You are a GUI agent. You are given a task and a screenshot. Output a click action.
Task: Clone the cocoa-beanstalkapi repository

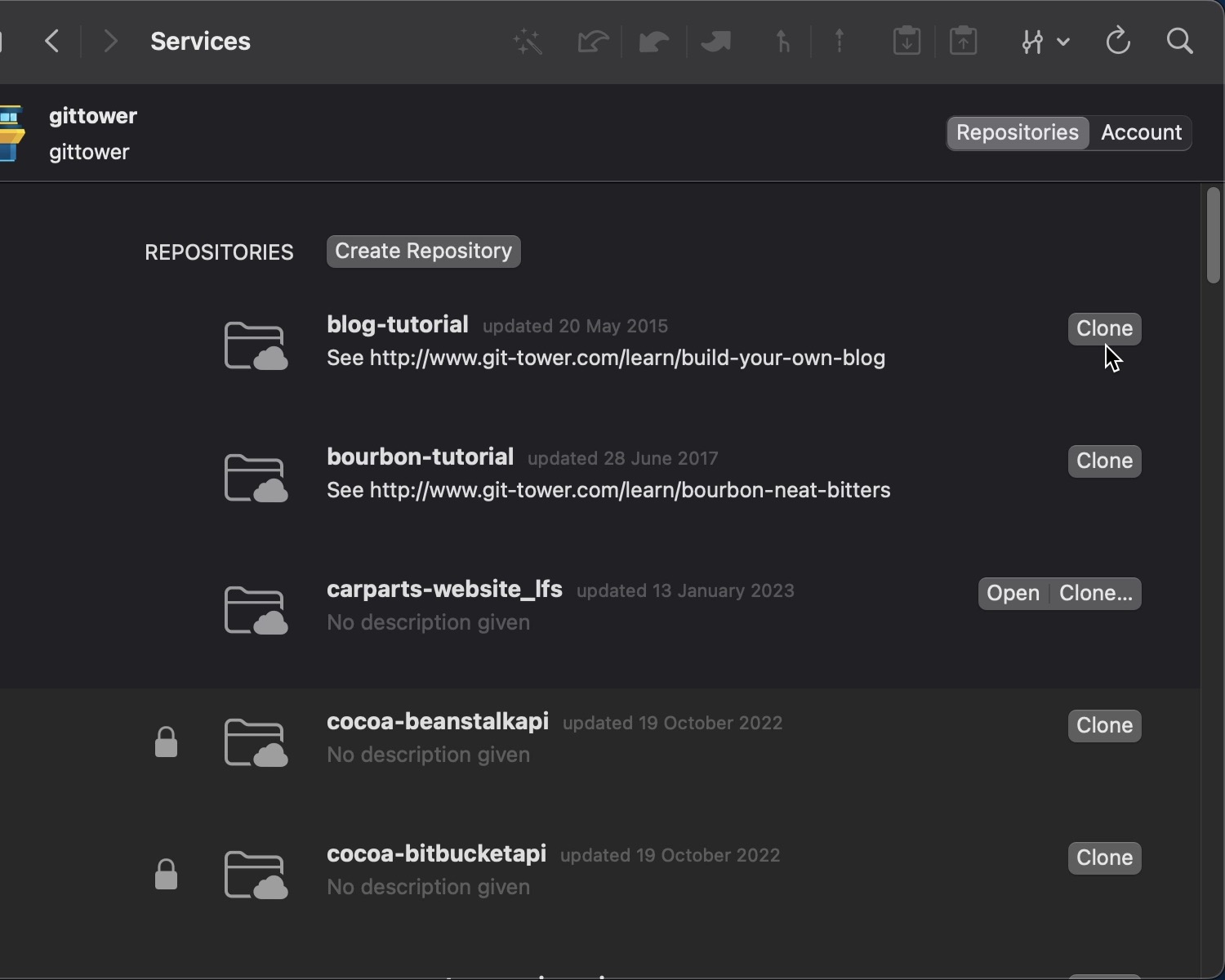1104,725
